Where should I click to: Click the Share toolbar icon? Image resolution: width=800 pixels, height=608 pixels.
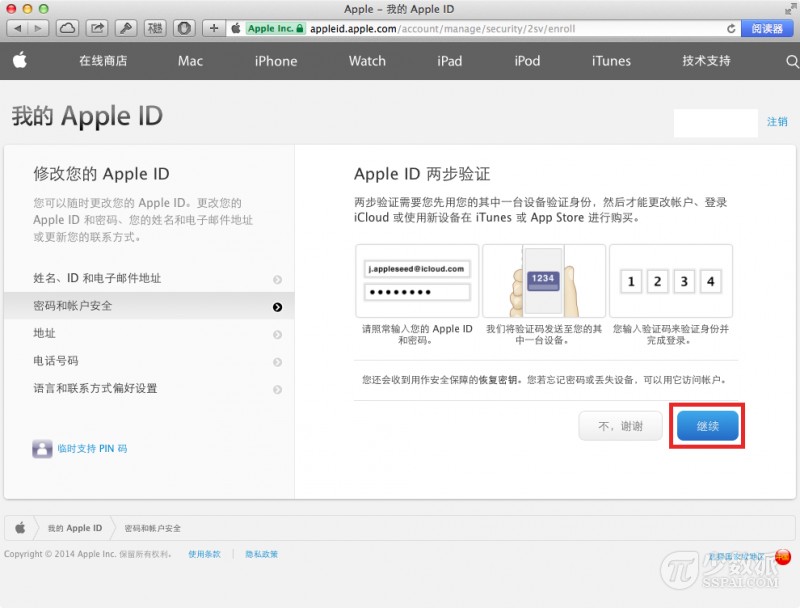coord(97,29)
